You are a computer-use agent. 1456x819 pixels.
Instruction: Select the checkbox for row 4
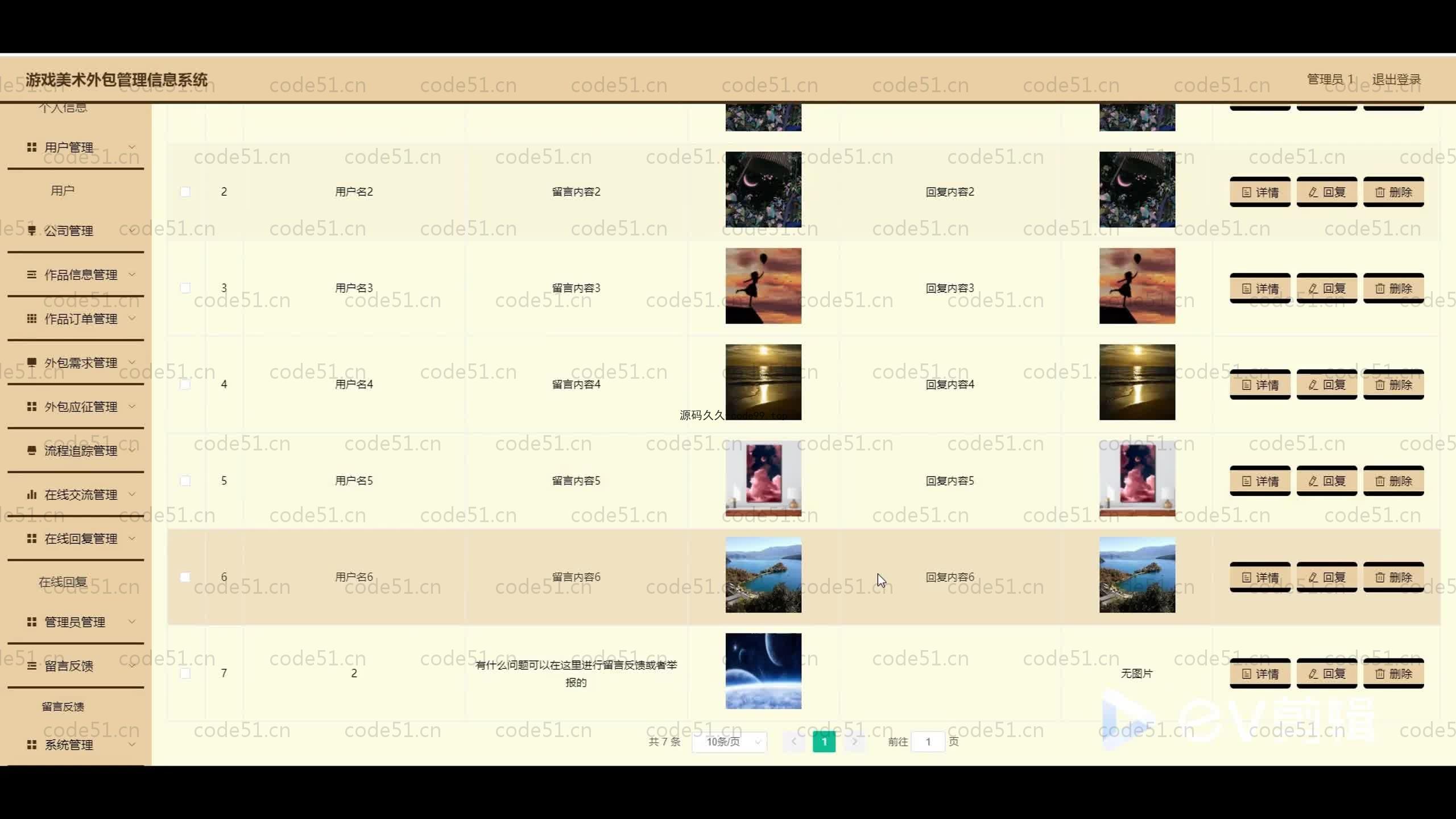point(185,384)
